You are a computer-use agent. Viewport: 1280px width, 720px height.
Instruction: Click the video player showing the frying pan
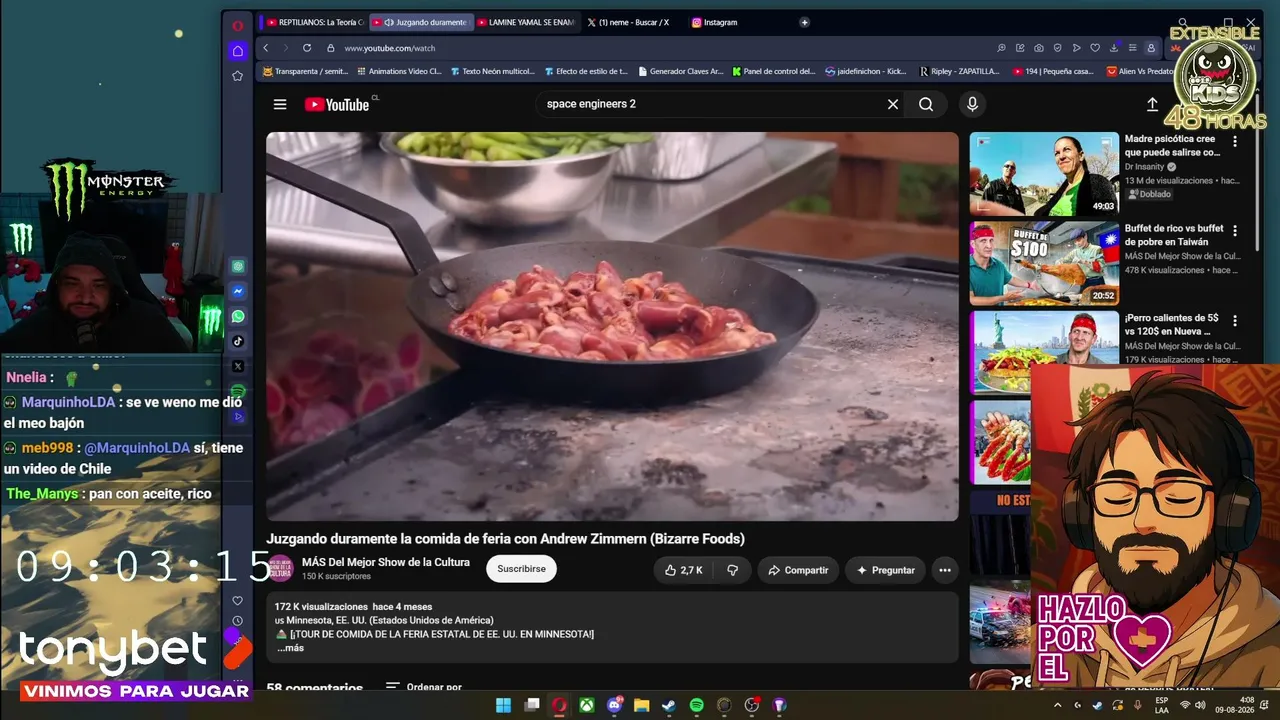612,326
